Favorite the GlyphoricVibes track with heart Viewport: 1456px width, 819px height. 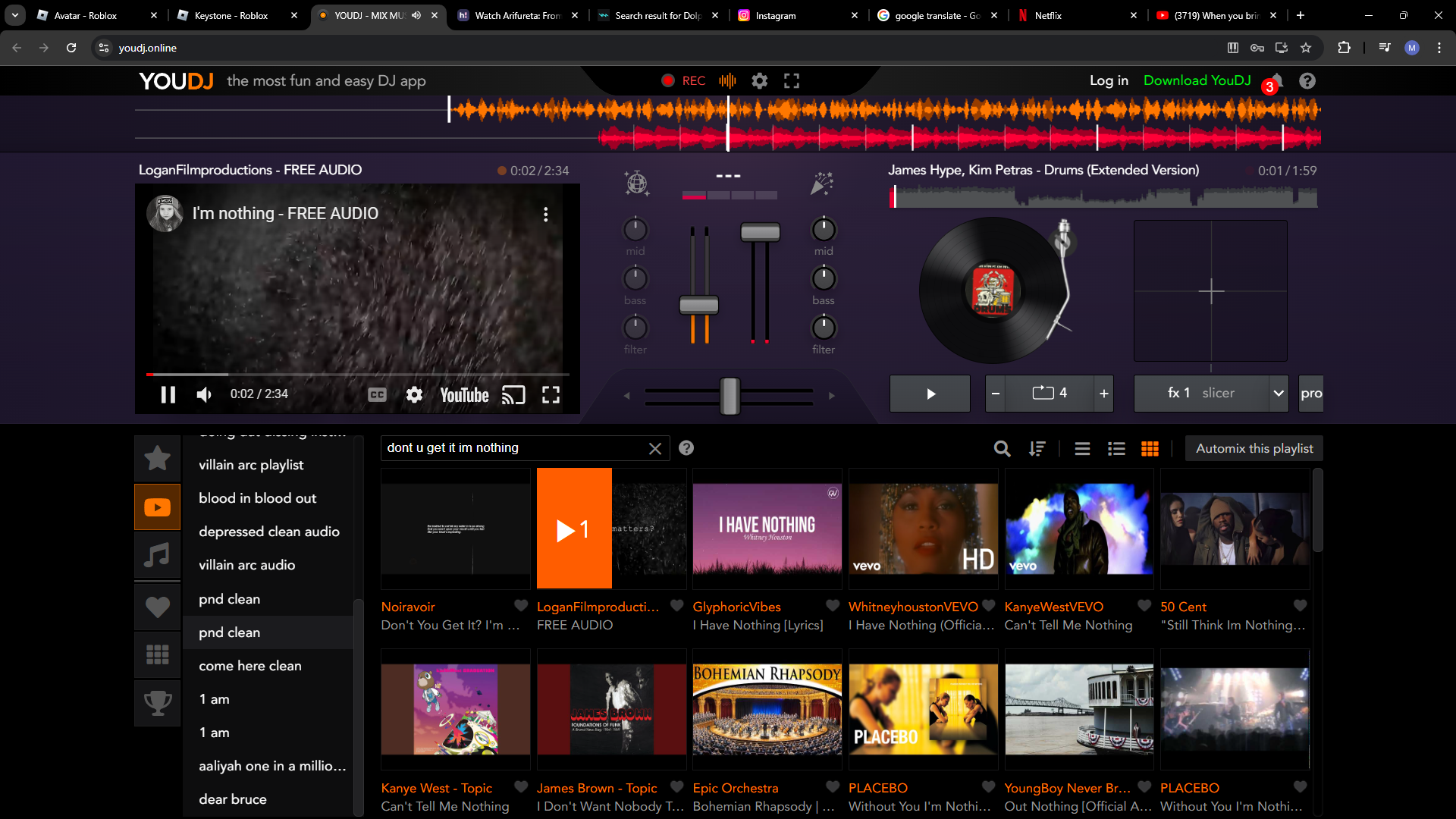point(833,606)
